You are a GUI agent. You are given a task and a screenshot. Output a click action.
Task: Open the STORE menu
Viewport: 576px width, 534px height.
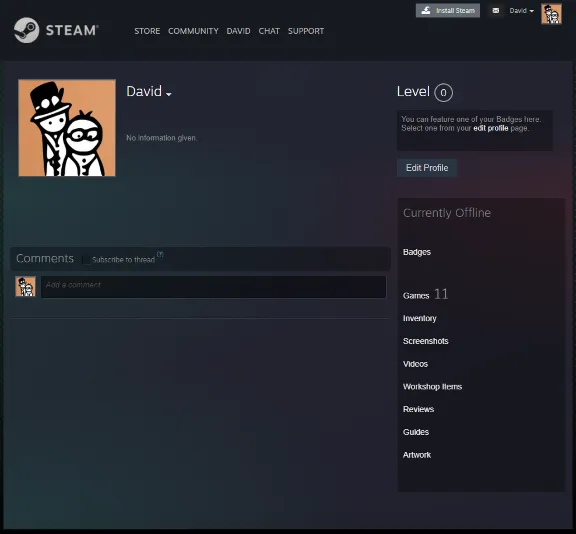[x=147, y=31]
